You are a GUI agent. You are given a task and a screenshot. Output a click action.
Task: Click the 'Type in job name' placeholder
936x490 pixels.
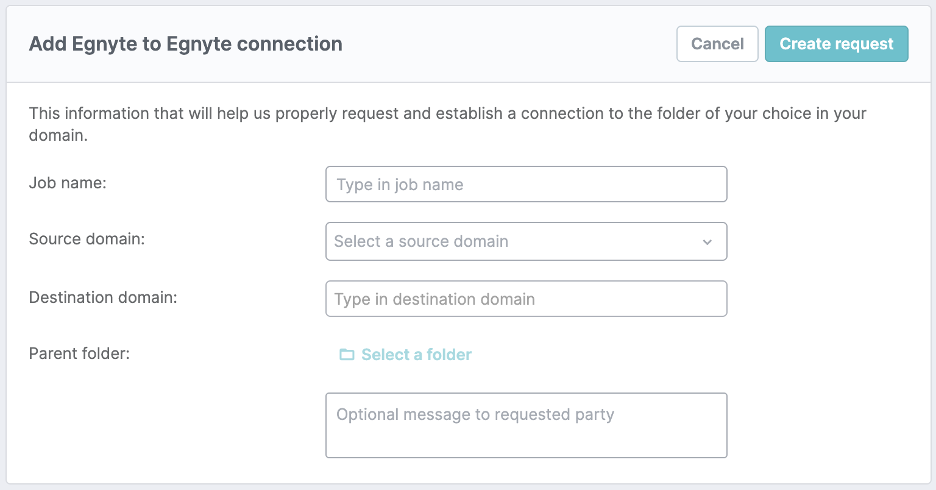400,184
